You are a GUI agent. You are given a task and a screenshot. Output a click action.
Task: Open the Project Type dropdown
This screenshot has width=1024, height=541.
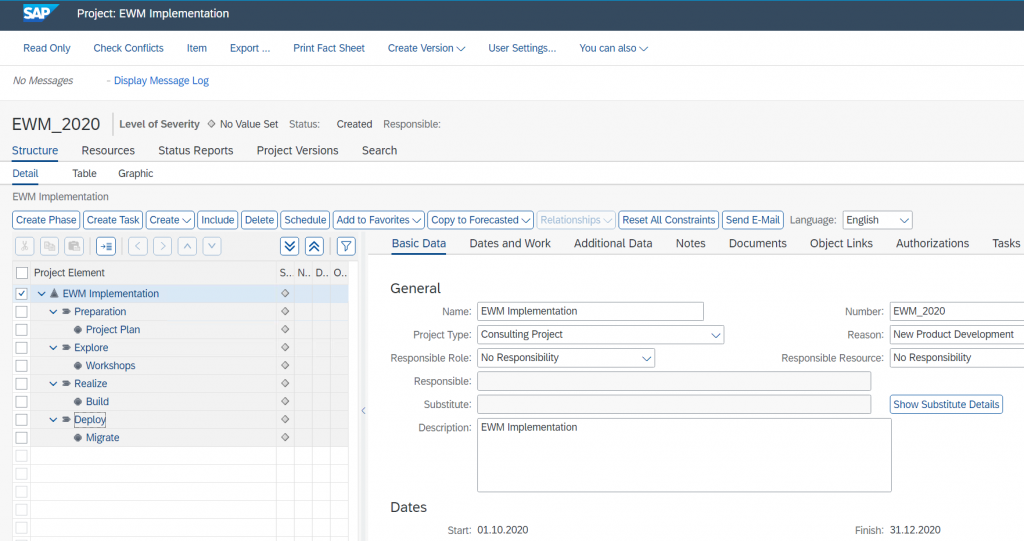pyautogui.click(x=716, y=335)
